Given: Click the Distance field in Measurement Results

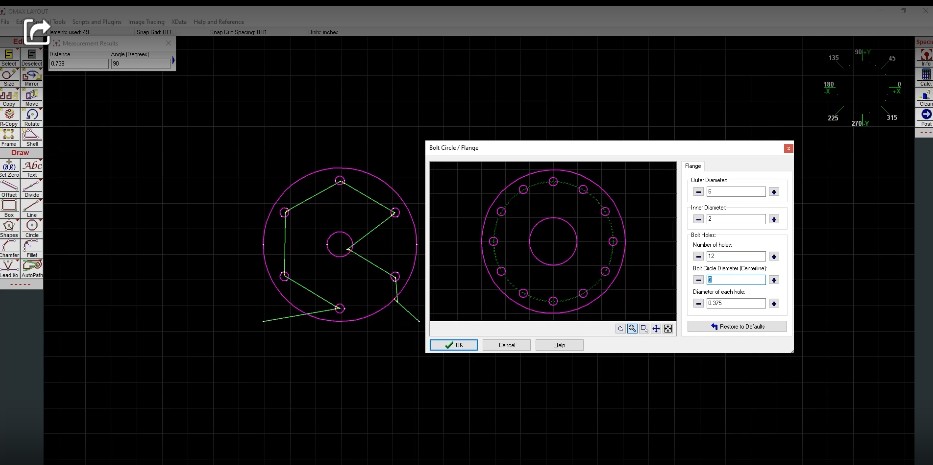Looking at the screenshot, I should tap(79, 63).
